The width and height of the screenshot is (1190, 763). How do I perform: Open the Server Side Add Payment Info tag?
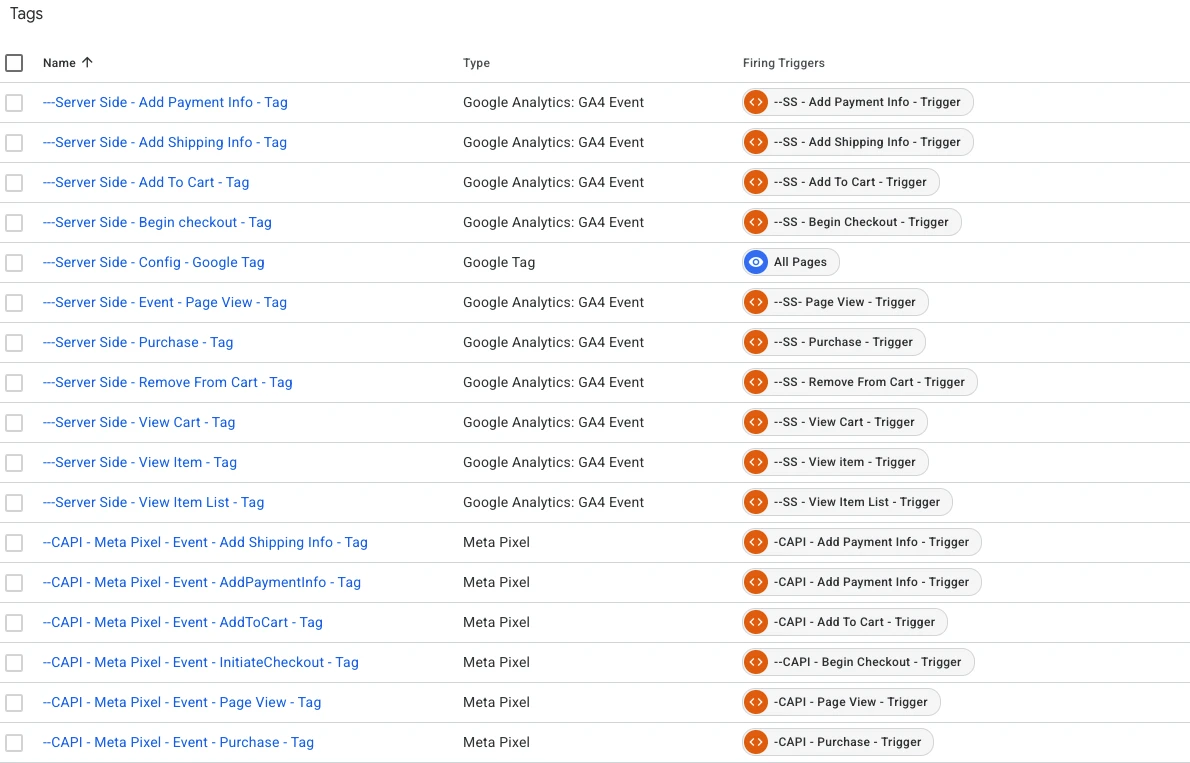click(165, 102)
